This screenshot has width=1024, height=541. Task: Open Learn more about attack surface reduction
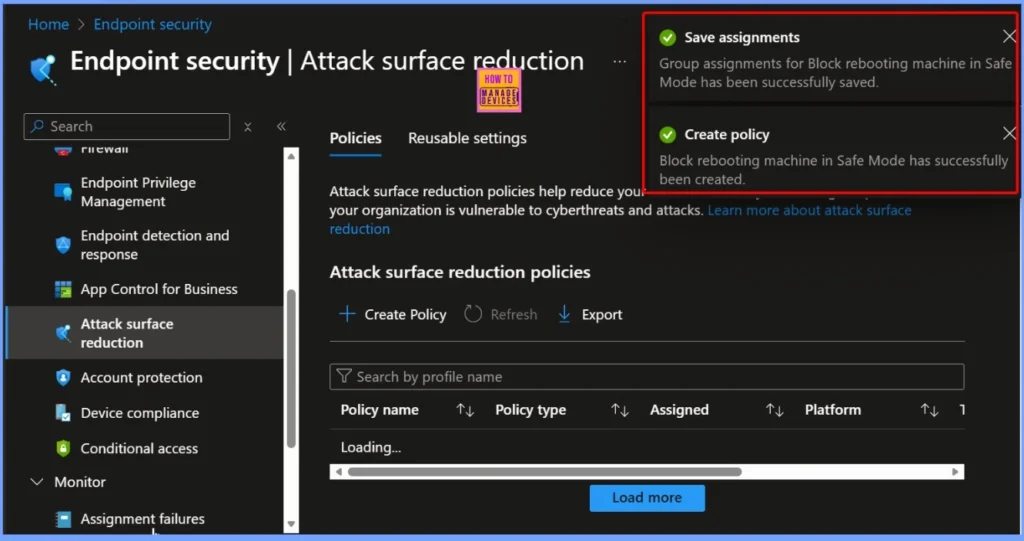[809, 210]
